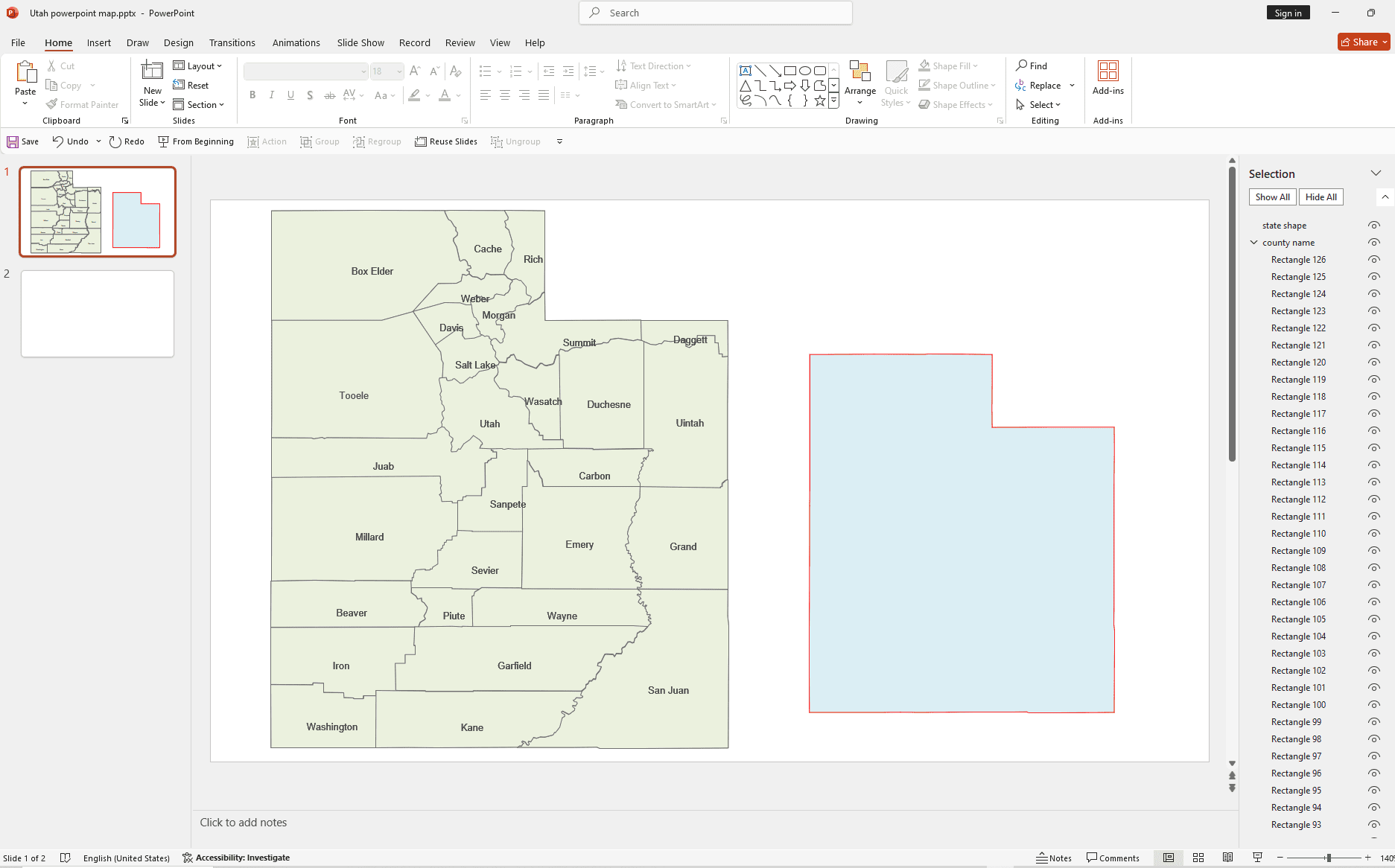Image resolution: width=1395 pixels, height=868 pixels.
Task: Click the New Slide icon
Action: pos(152,70)
